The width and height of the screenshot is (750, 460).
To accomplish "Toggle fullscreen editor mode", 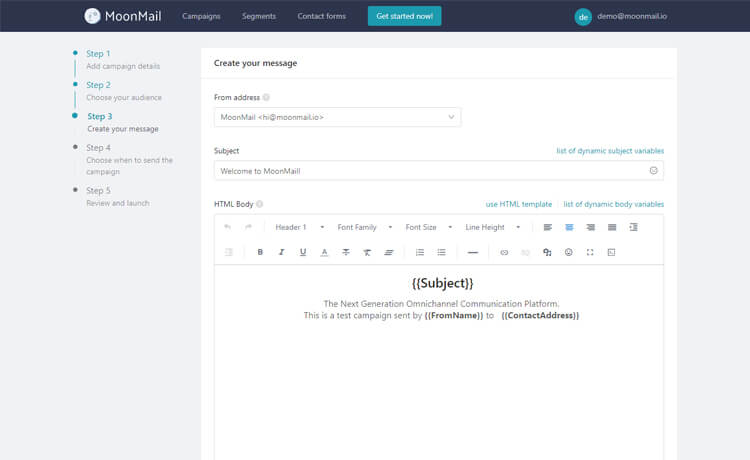I will tap(590, 252).
